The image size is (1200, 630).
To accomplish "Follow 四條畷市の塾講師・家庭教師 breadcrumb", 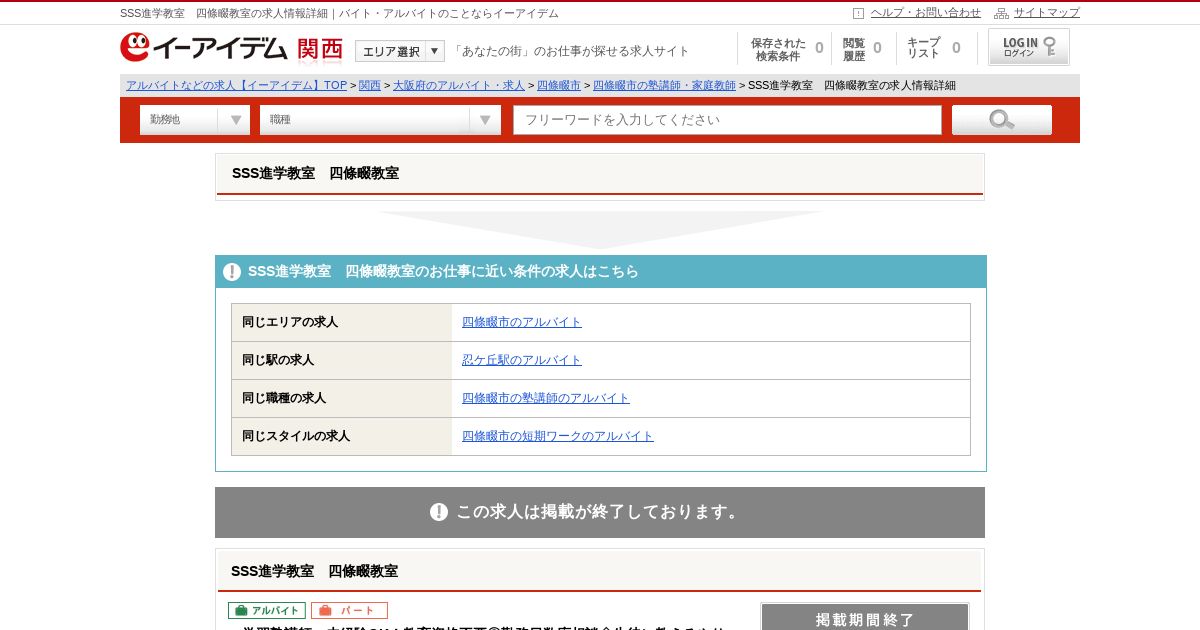I will 664,86.
